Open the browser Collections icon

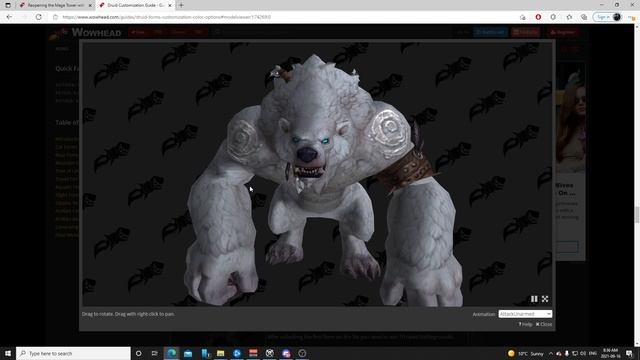pyautogui.click(x=584, y=17)
